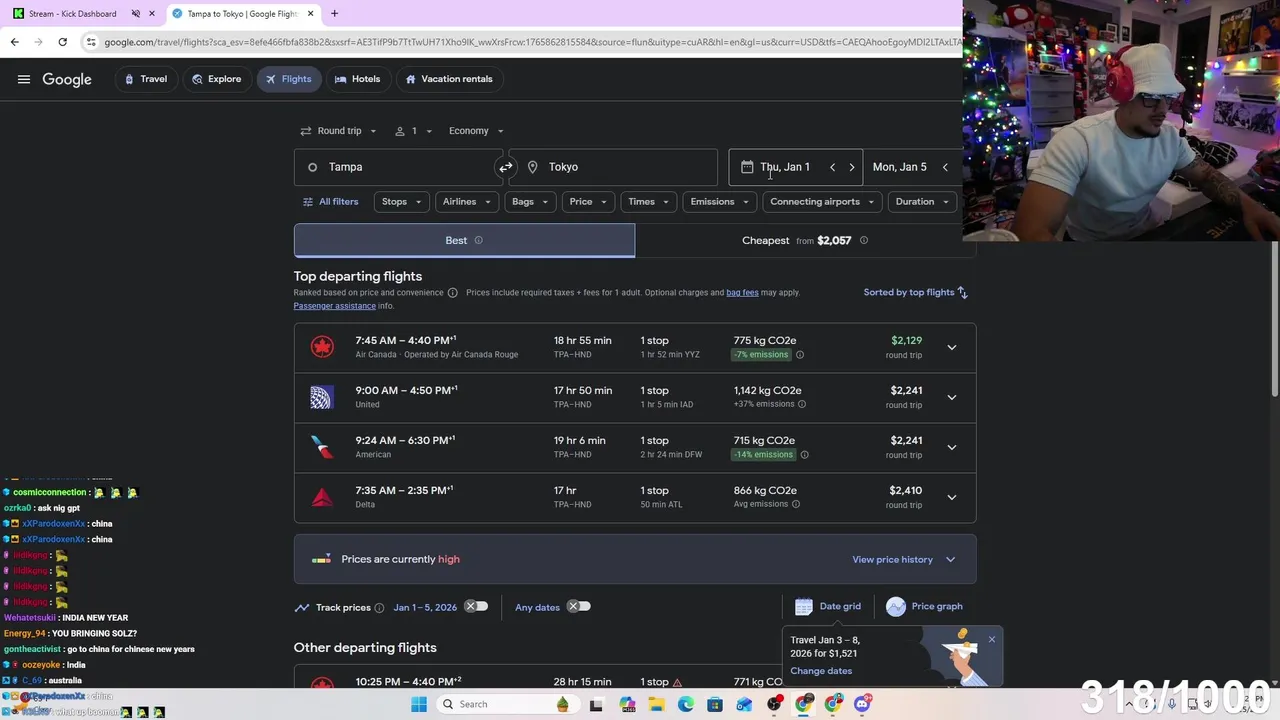Open Discord from the taskbar
The width and height of the screenshot is (1280, 720).
pos(862,704)
